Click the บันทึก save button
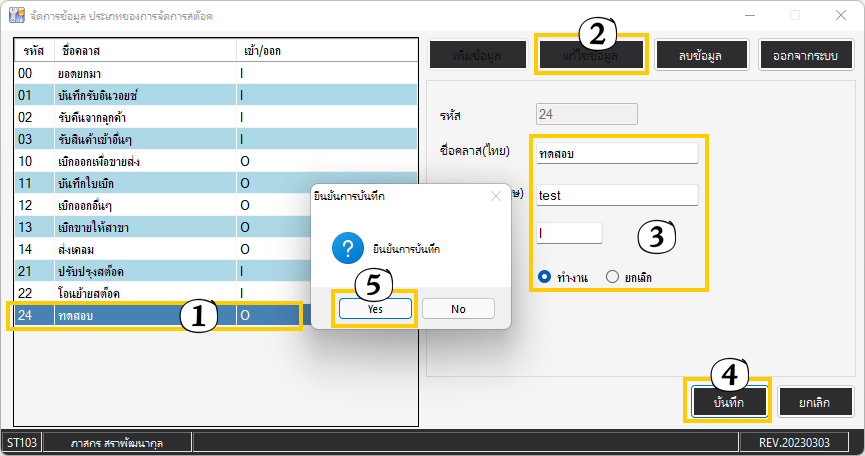865x456 pixels. tap(727, 401)
